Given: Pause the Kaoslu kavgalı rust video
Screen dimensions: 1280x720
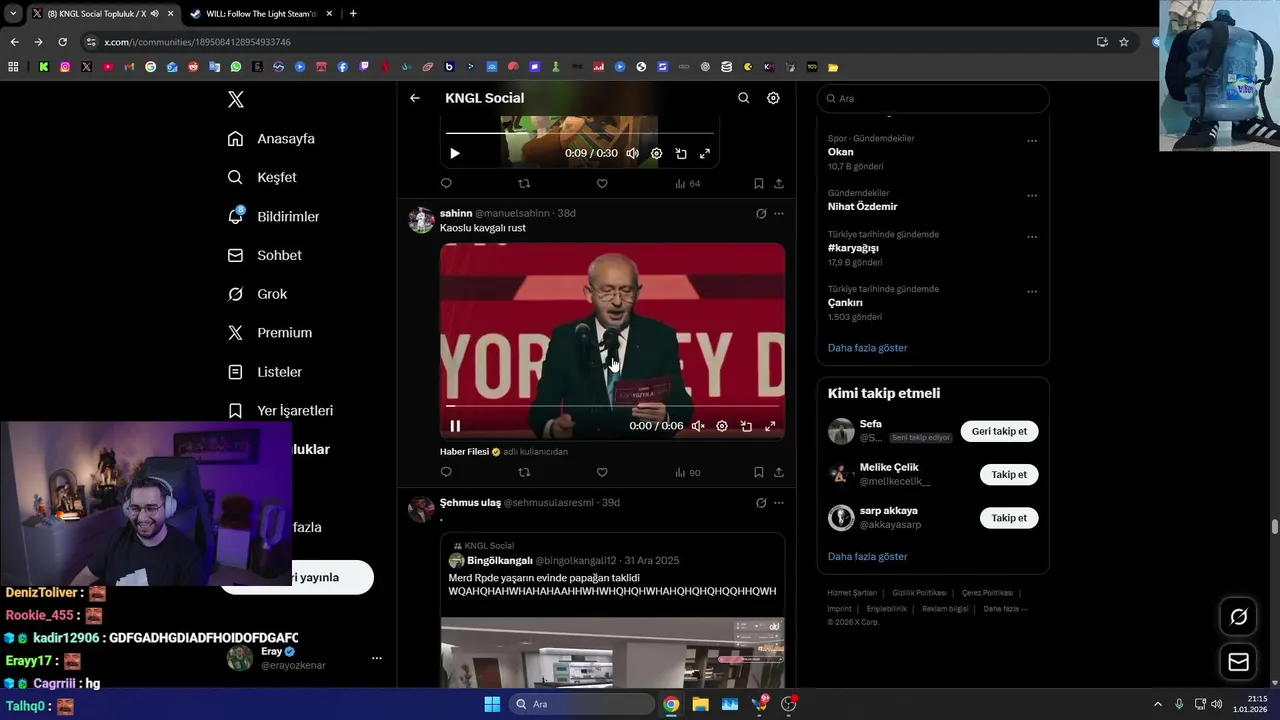Looking at the screenshot, I should click(x=455, y=426).
